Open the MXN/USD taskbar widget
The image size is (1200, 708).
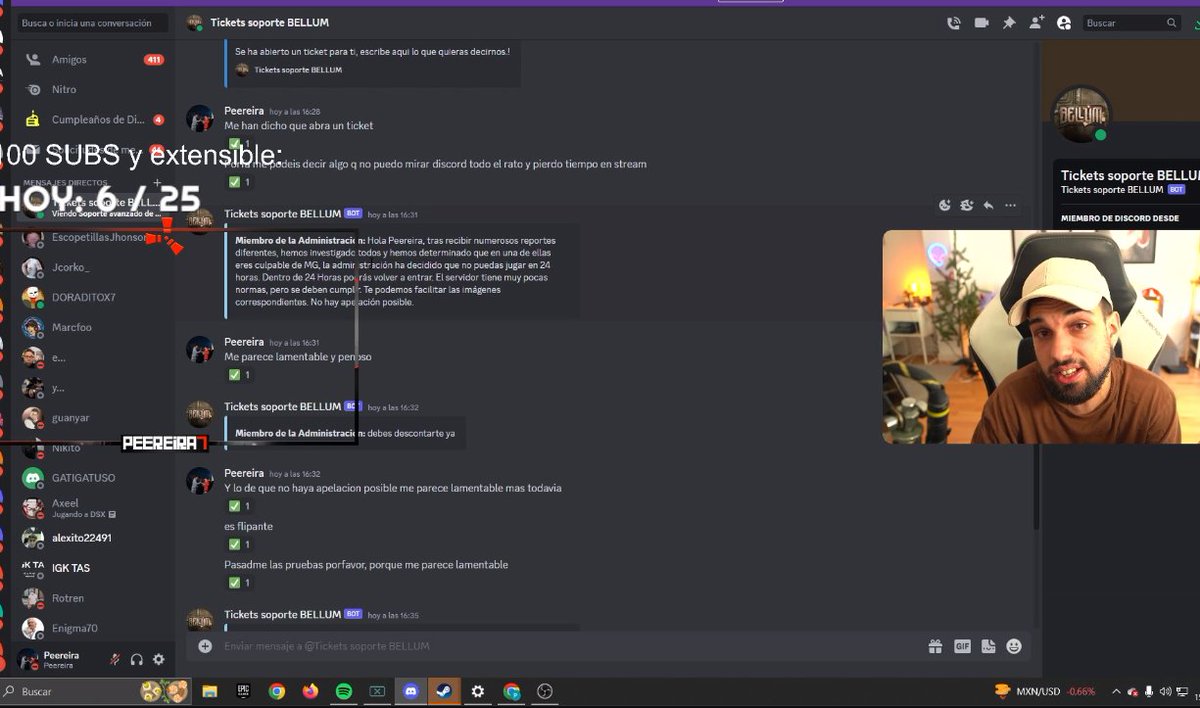point(1045,691)
